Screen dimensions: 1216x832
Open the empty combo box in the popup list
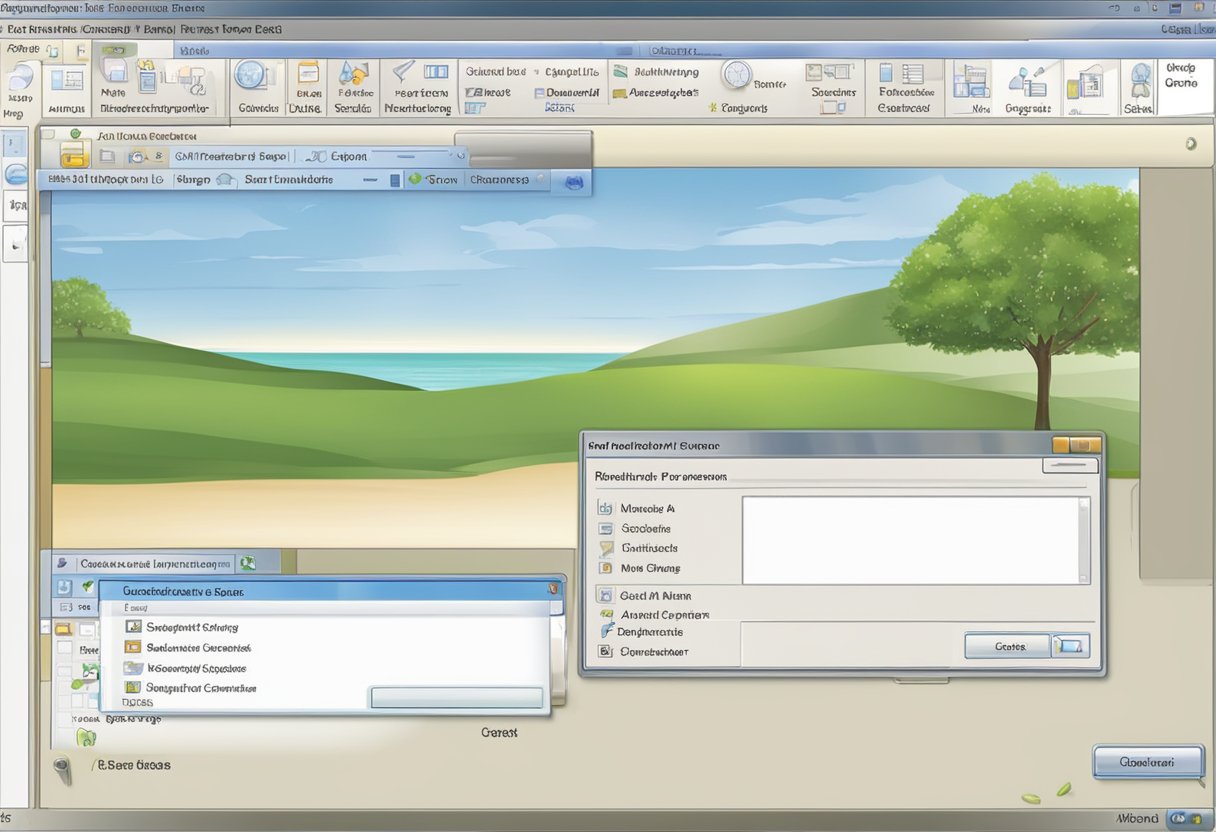tap(457, 698)
